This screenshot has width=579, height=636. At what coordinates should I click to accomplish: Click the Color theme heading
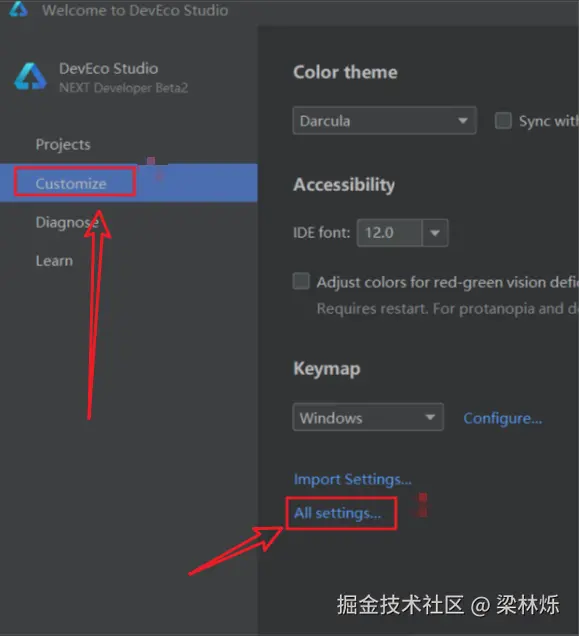coord(345,72)
